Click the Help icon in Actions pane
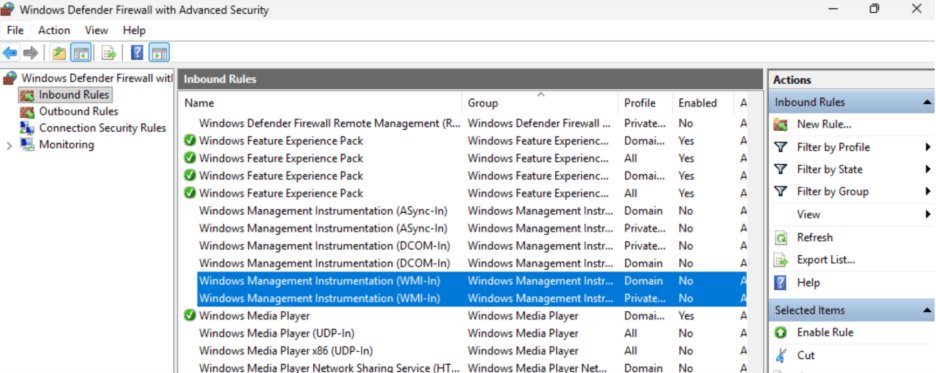Screen dimensions: 936x373 coord(781,283)
